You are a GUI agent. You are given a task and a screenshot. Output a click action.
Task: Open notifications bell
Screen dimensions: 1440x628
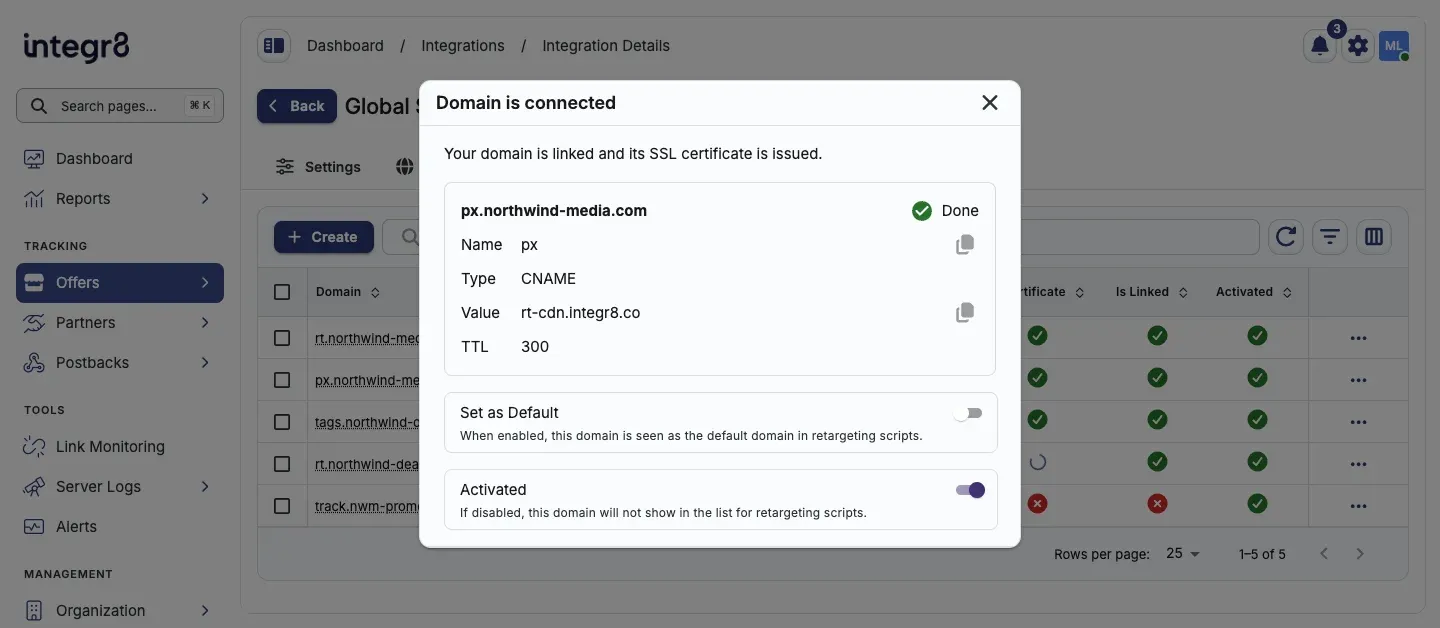[1320, 46]
